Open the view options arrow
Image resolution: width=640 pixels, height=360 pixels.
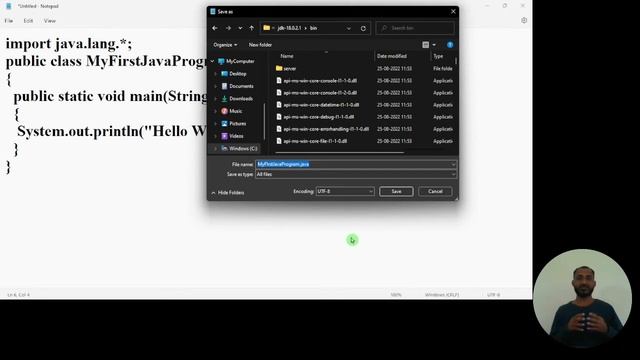click(x=434, y=45)
